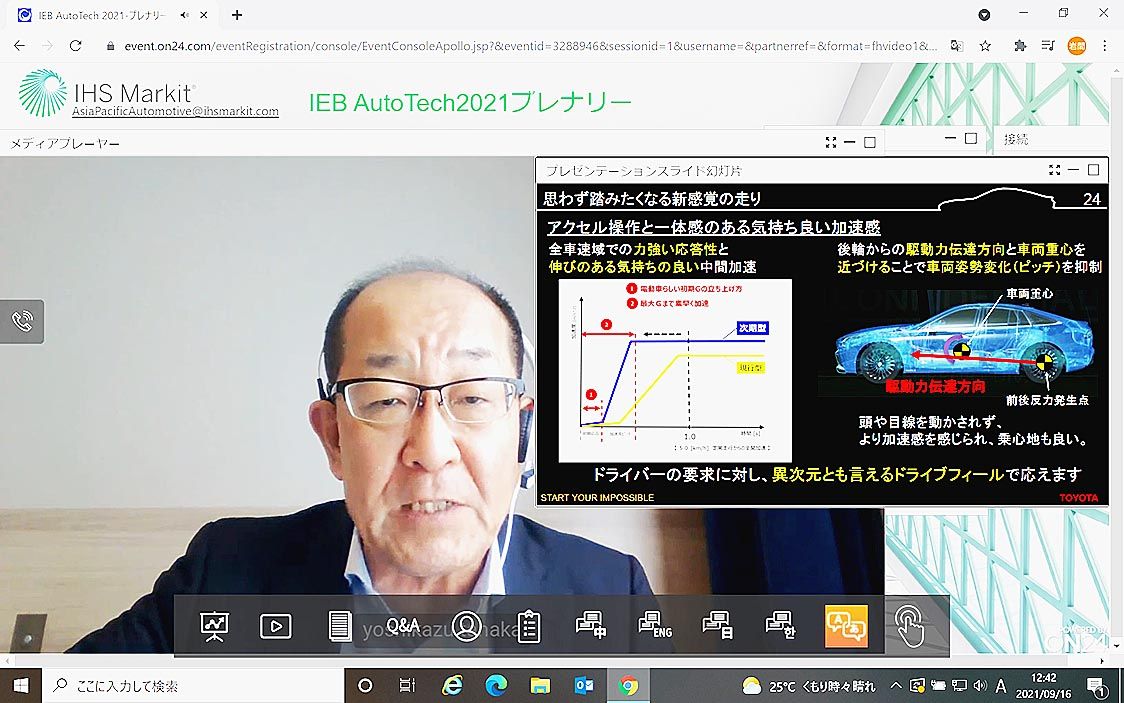Click the AsiaPacificAutomotive email link

(175, 112)
